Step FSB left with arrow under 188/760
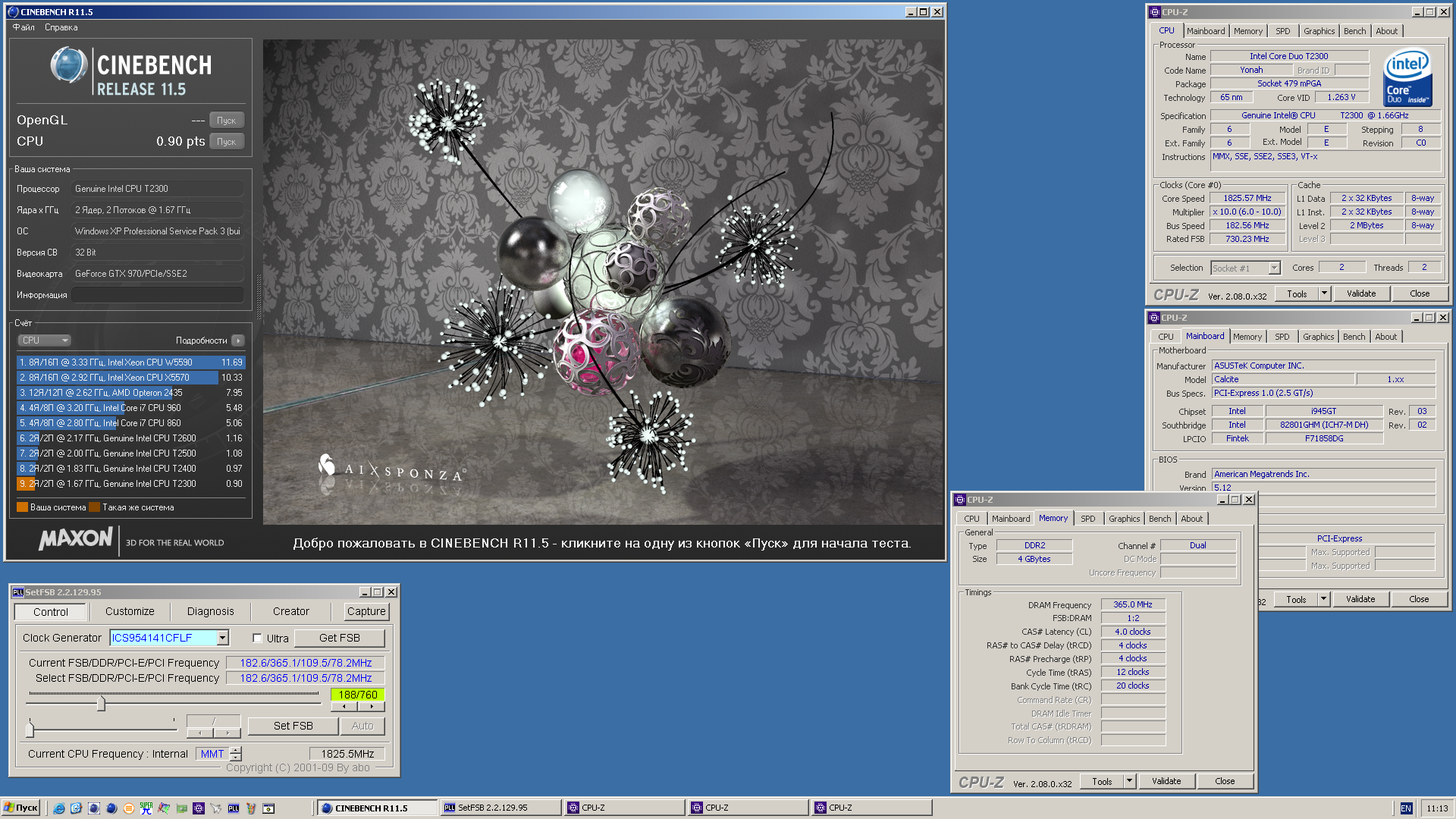Screen dimensions: 1456x819 pyautogui.click(x=344, y=707)
